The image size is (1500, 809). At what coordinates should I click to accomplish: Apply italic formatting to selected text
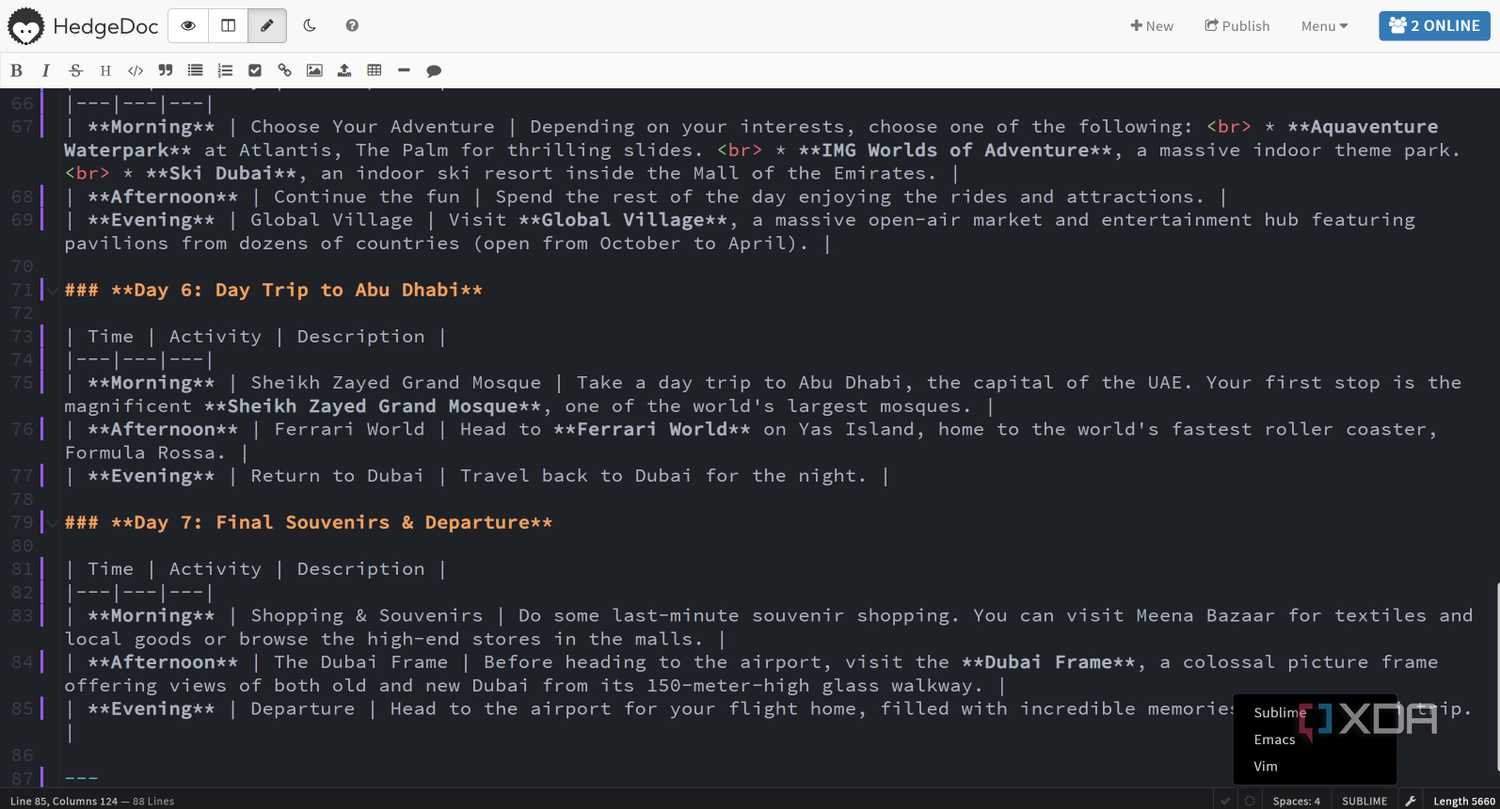(x=45, y=70)
